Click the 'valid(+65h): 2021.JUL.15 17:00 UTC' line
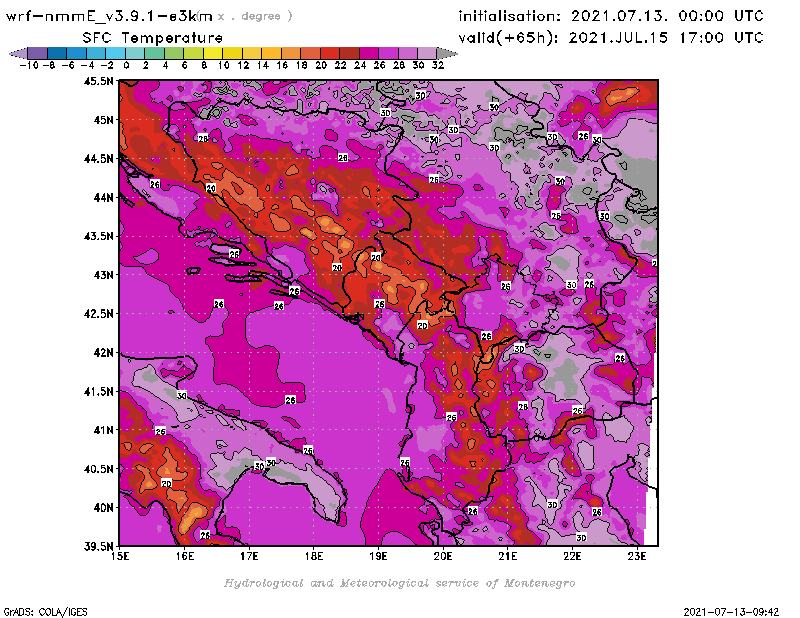 (x=611, y=38)
